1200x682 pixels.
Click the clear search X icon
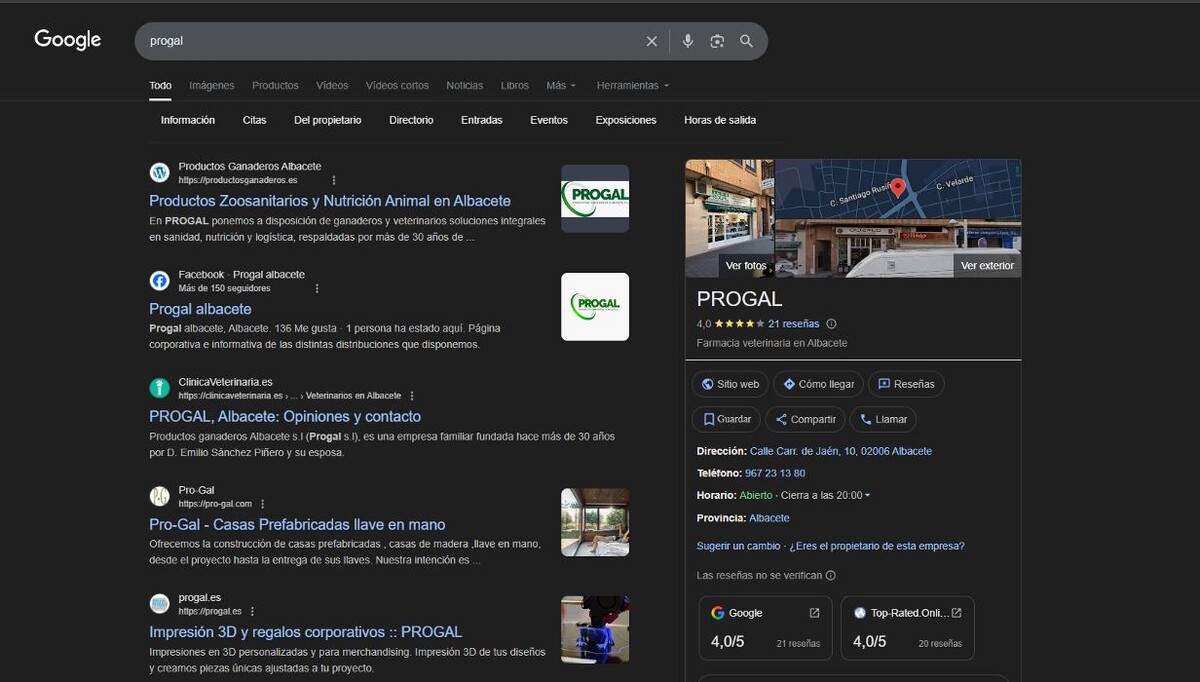coord(652,41)
